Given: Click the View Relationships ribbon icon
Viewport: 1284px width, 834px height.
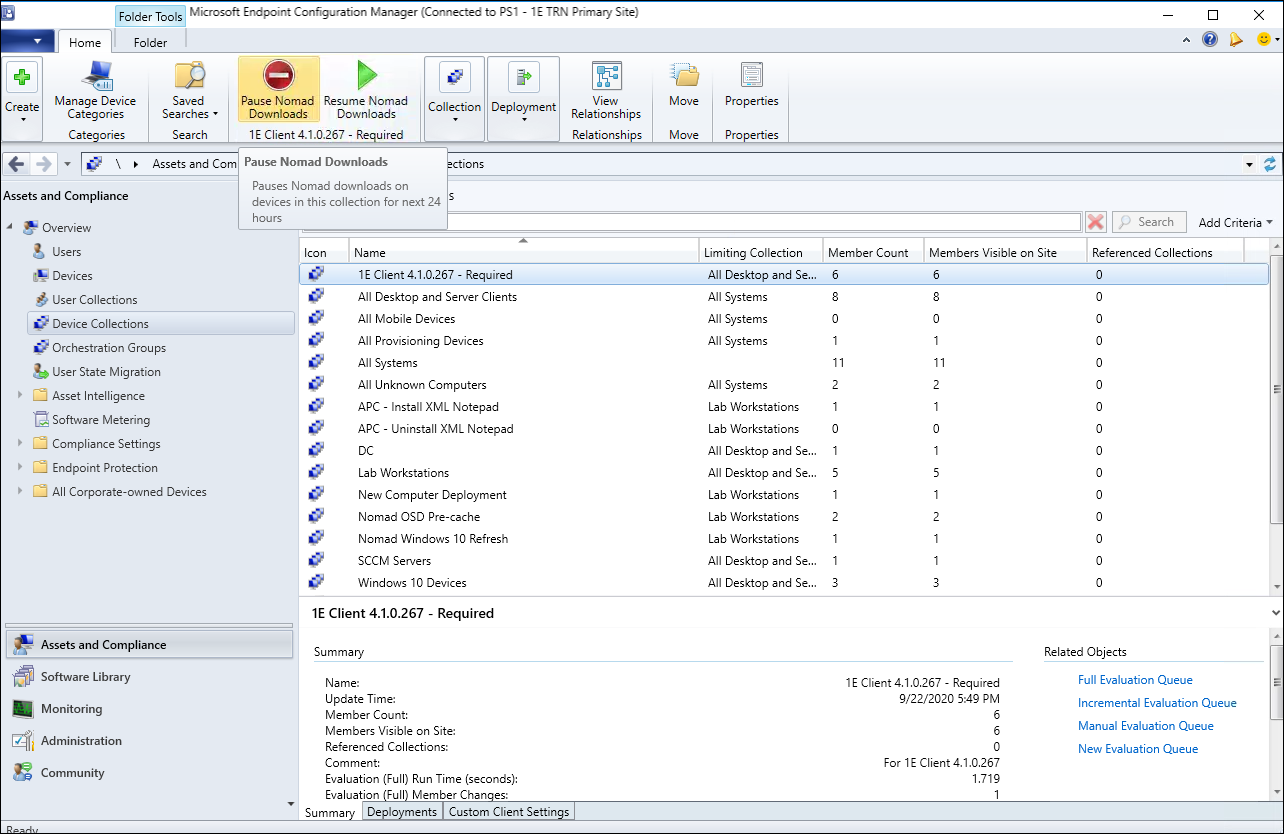Looking at the screenshot, I should [606, 78].
